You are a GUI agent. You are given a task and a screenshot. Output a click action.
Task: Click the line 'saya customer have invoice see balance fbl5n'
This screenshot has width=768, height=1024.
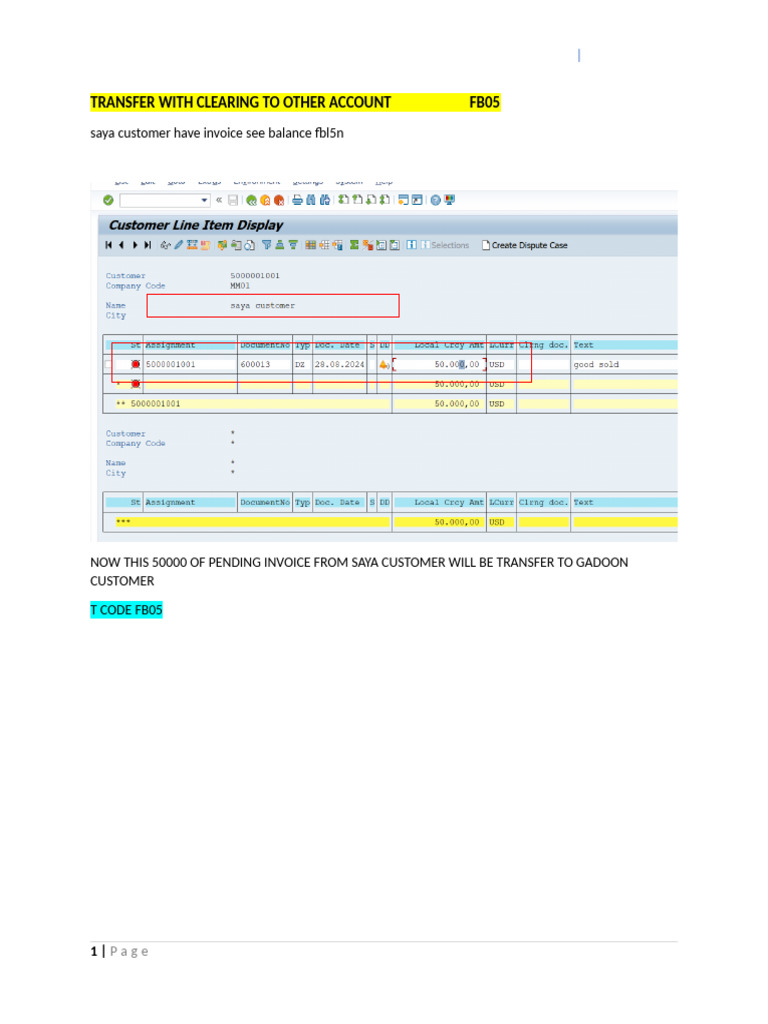[217, 133]
